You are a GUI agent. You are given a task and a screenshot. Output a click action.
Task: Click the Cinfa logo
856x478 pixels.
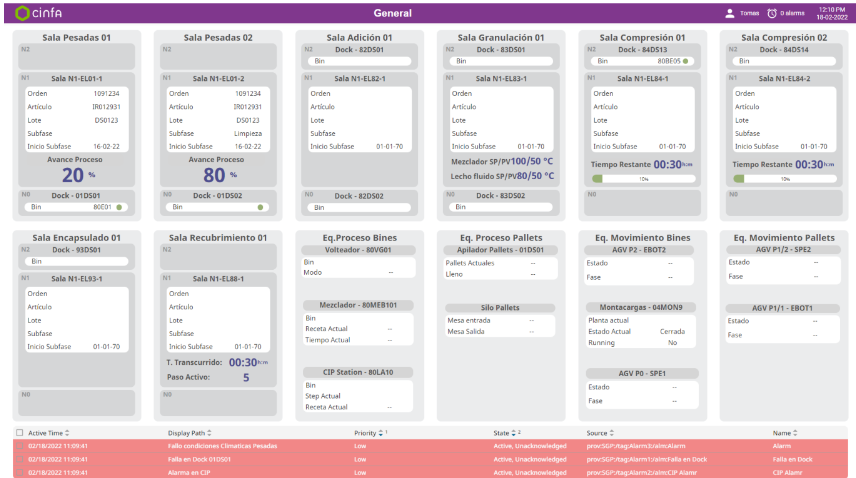pyautogui.click(x=38, y=13)
